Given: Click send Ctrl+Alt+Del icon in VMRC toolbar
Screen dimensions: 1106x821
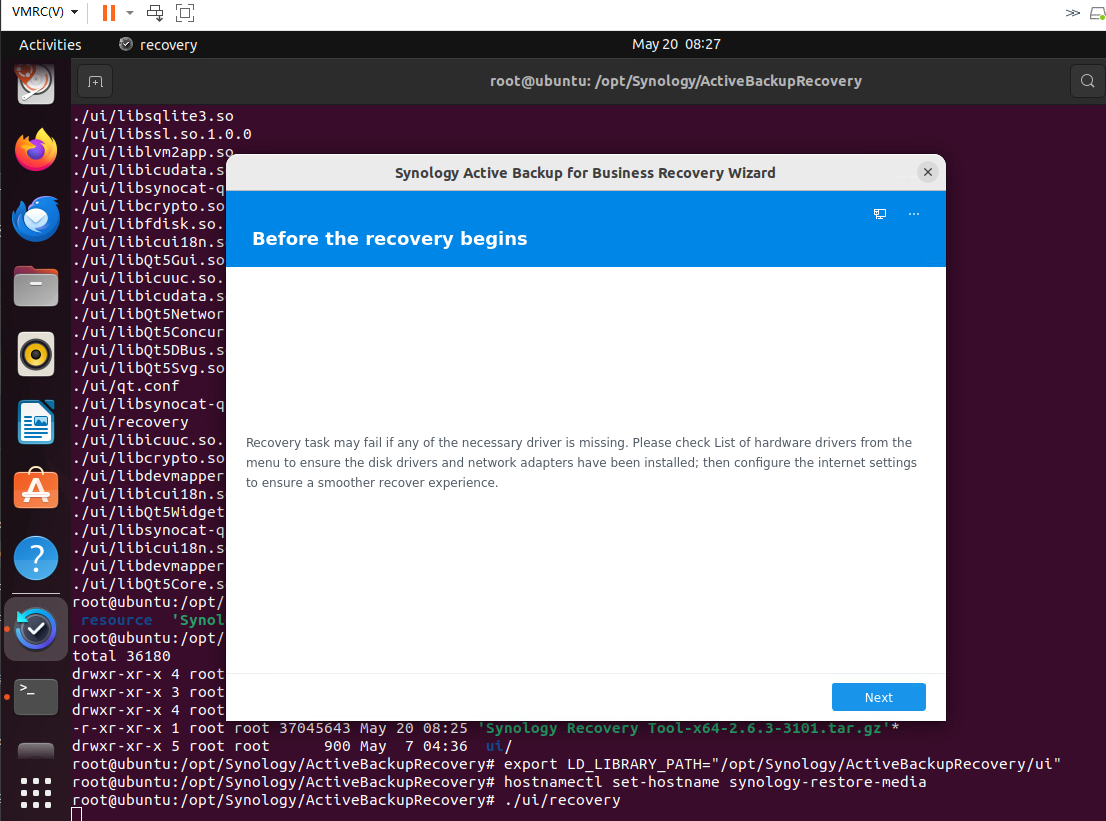Looking at the screenshot, I should (155, 13).
